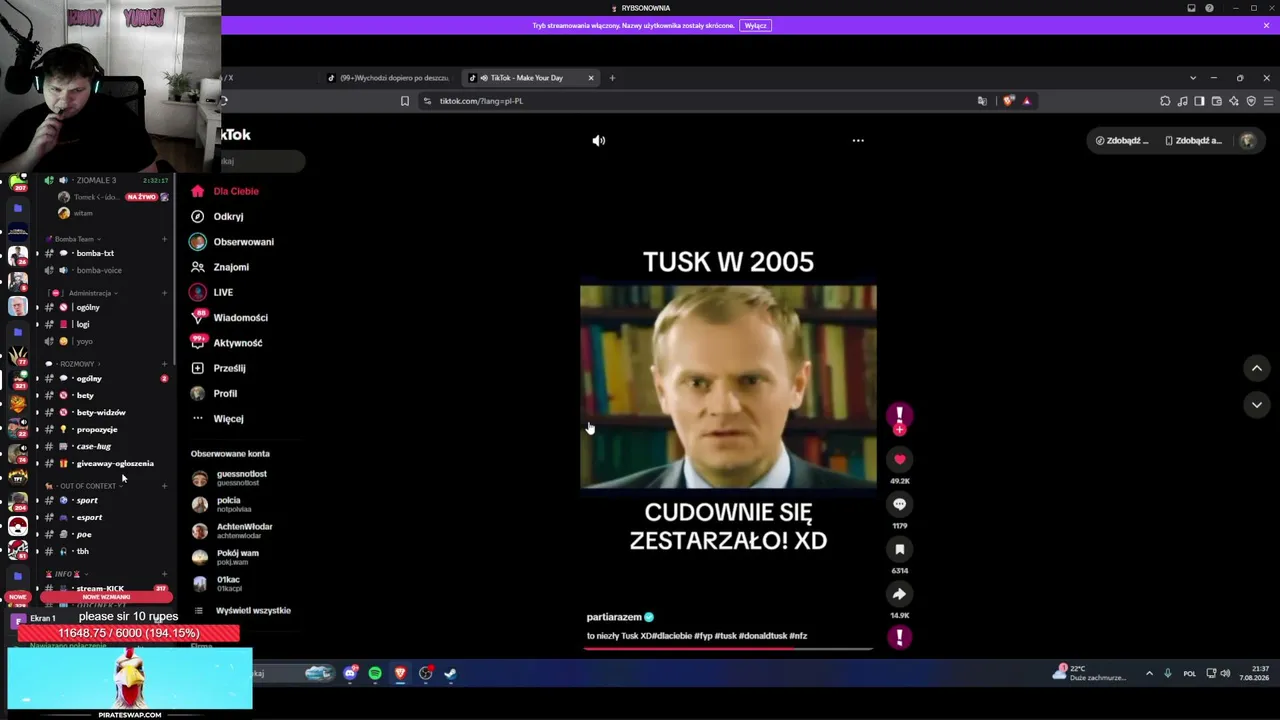The image size is (1280, 720).
Task: Open Prześlij upload page
Action: click(229, 368)
